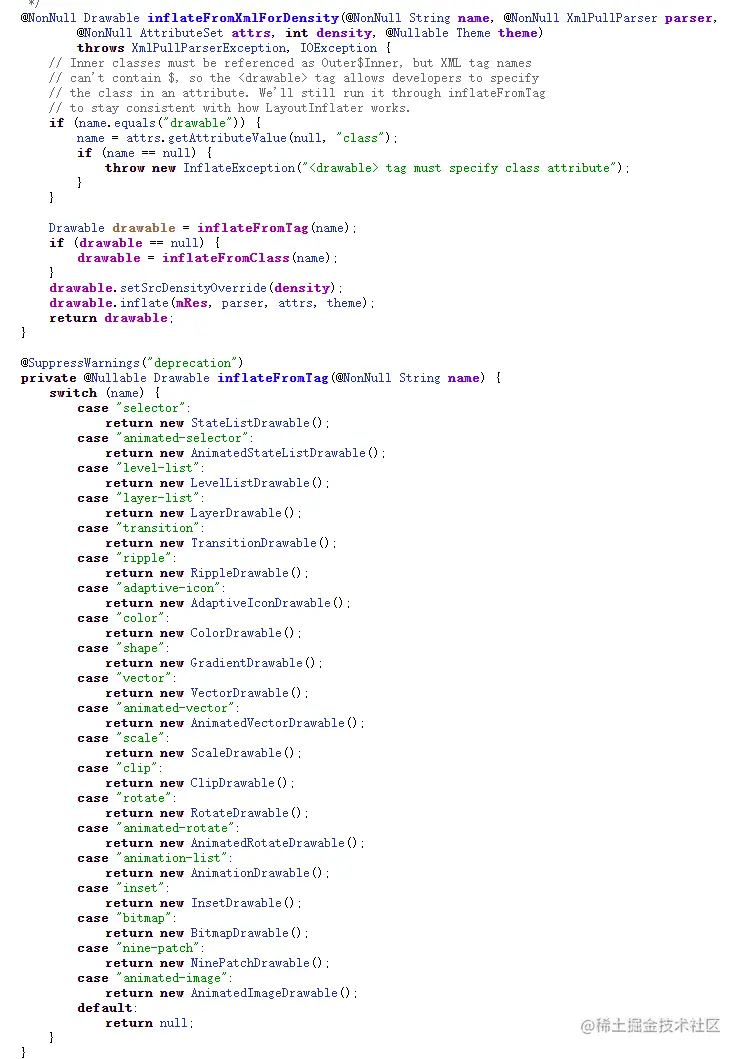Click GradientDrawable() constructor

click(x=253, y=663)
